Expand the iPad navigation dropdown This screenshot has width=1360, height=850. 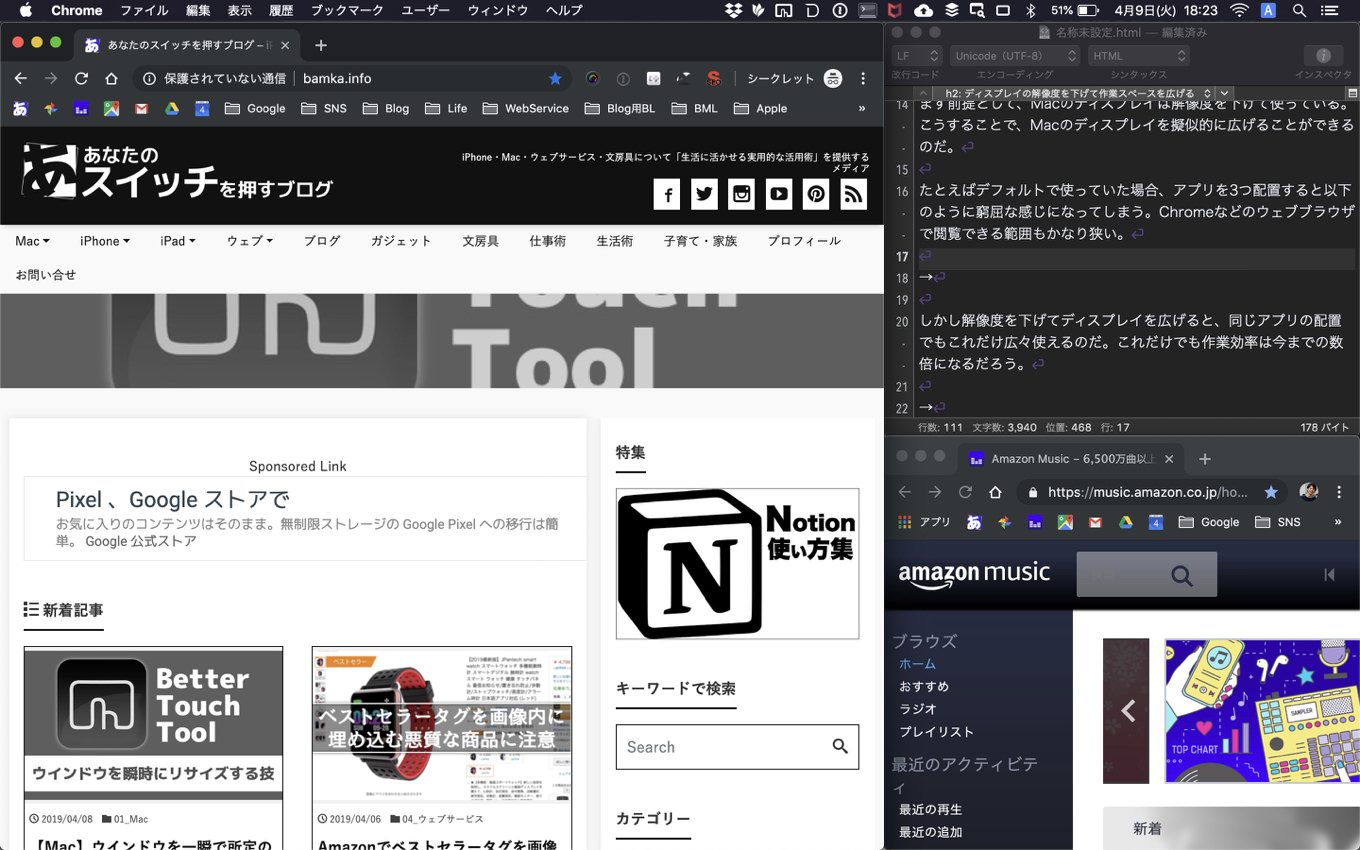(x=178, y=241)
